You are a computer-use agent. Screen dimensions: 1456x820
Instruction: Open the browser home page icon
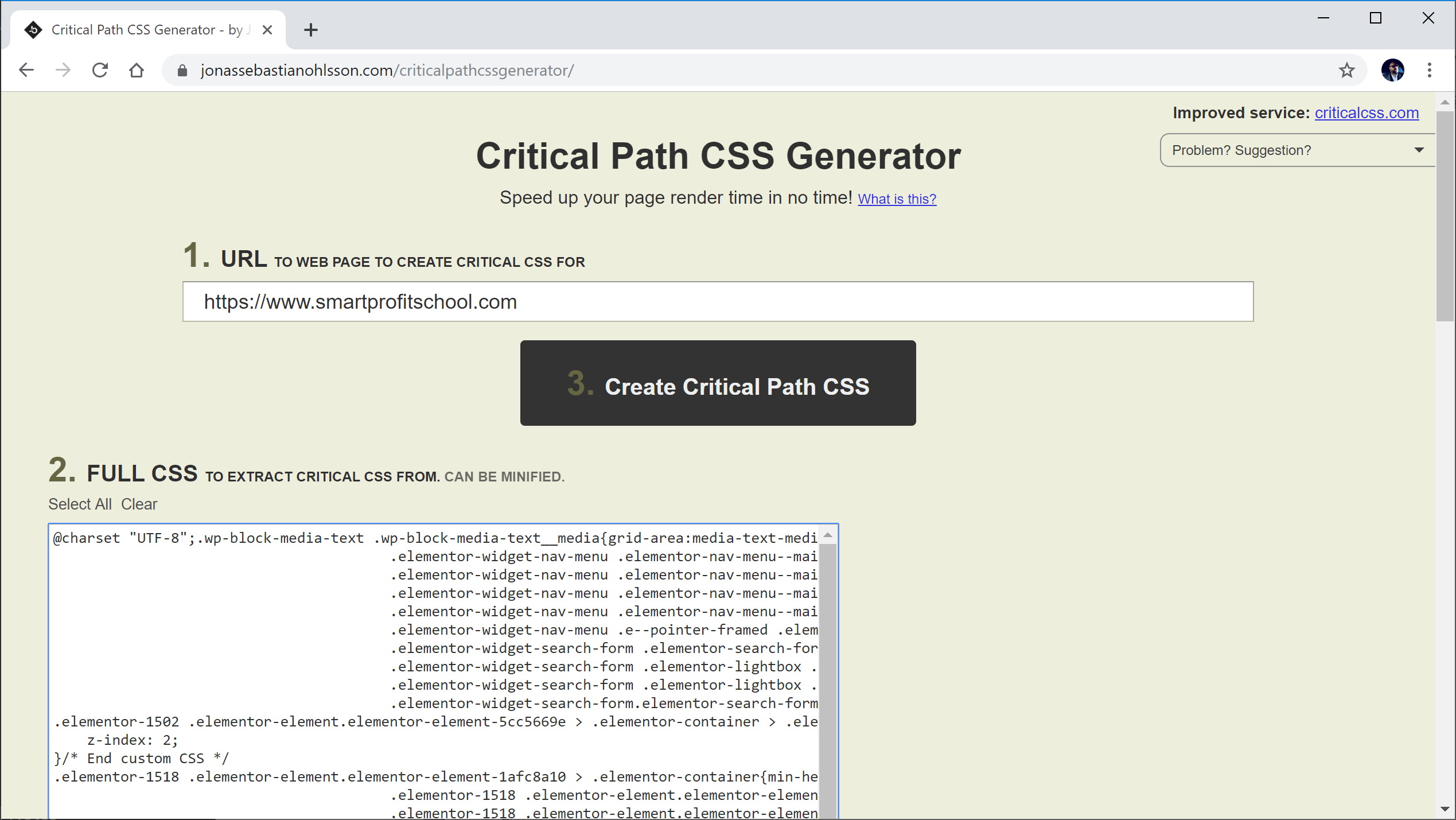pyautogui.click(x=137, y=70)
